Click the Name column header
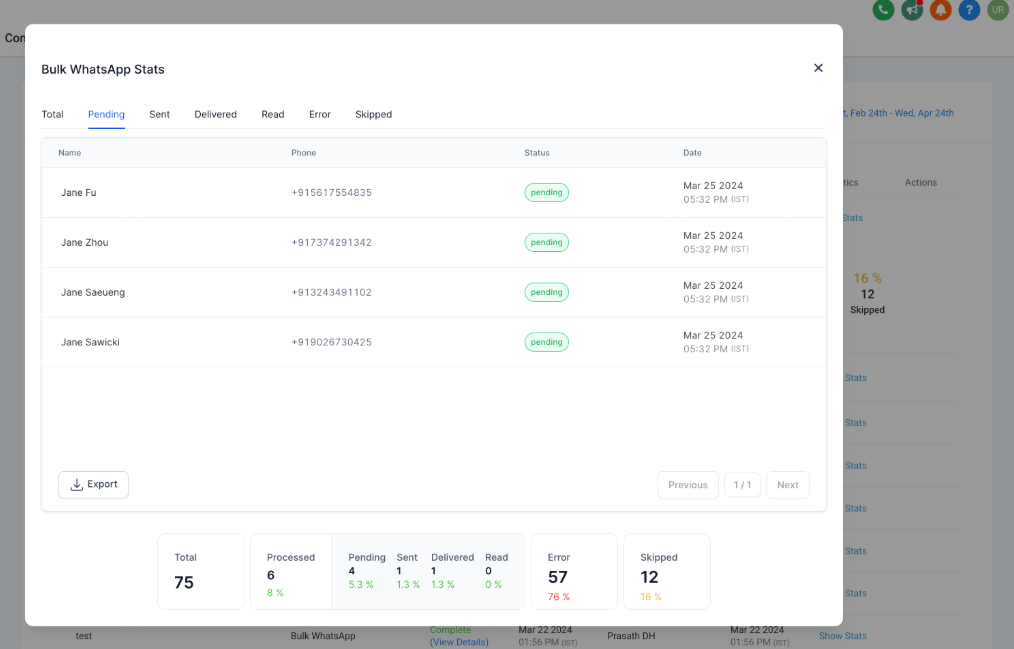The height and width of the screenshot is (649, 1014). [x=70, y=153]
